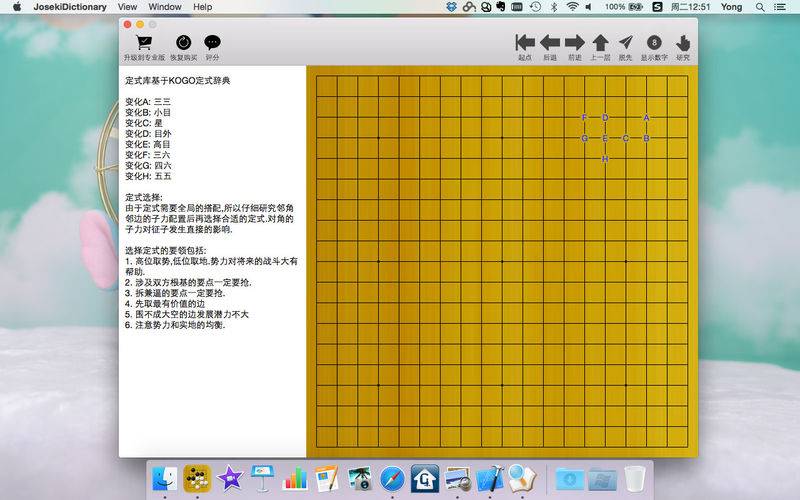This screenshot has height=500, width=800.
Task: Open Notification Center list icon
Action: point(780,7)
